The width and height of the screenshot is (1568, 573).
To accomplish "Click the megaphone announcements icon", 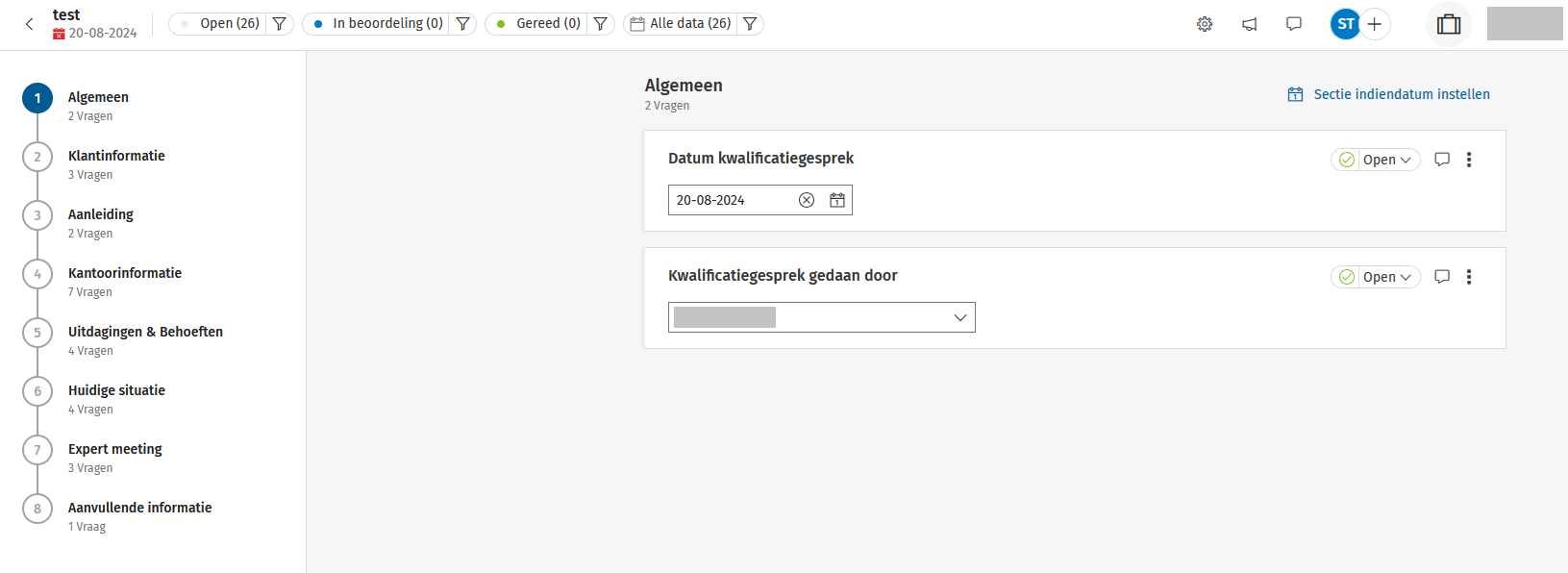I will coord(1249,24).
